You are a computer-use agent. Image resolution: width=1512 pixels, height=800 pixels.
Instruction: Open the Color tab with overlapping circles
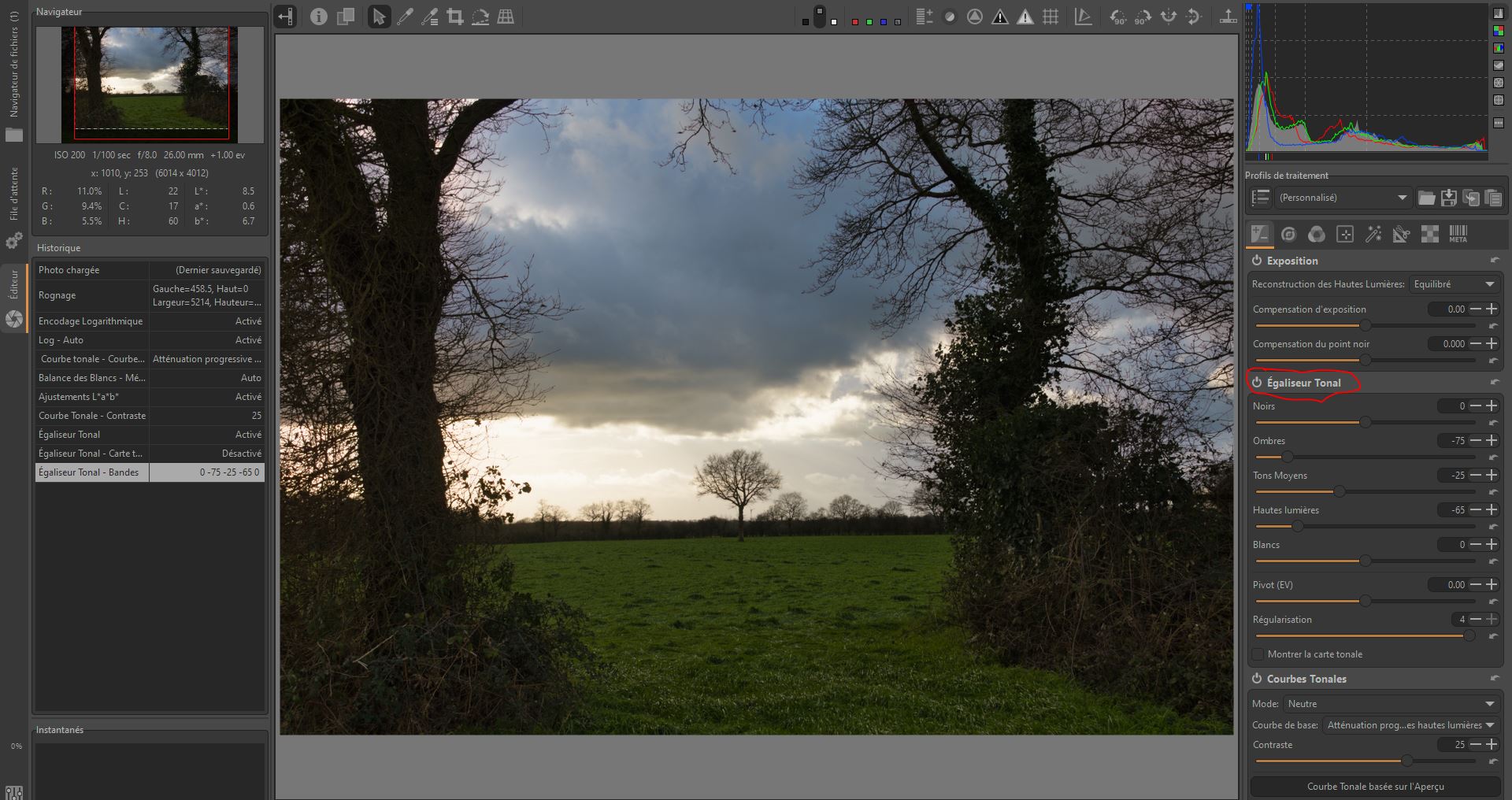point(1316,234)
